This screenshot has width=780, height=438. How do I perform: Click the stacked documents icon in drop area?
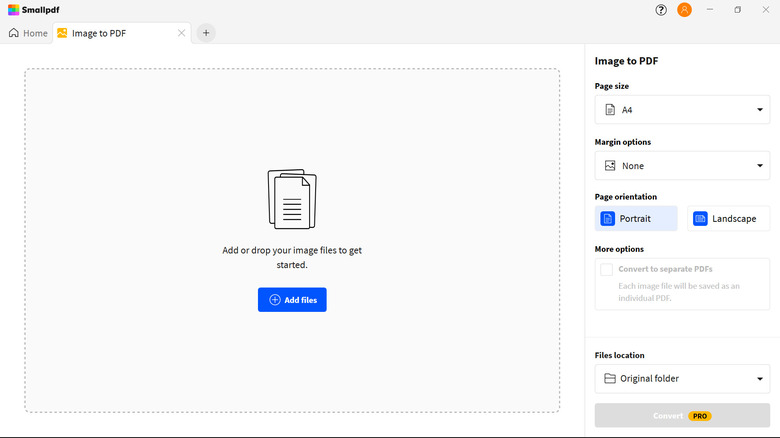coord(292,199)
